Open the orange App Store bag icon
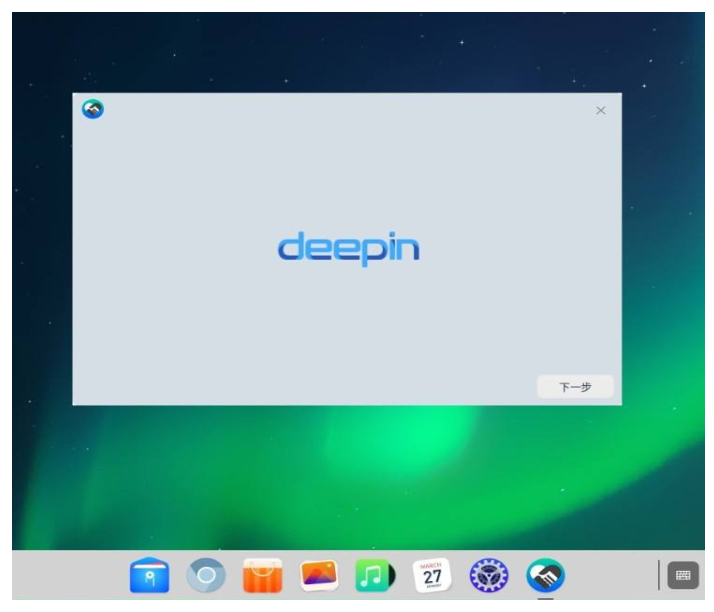 point(263,576)
